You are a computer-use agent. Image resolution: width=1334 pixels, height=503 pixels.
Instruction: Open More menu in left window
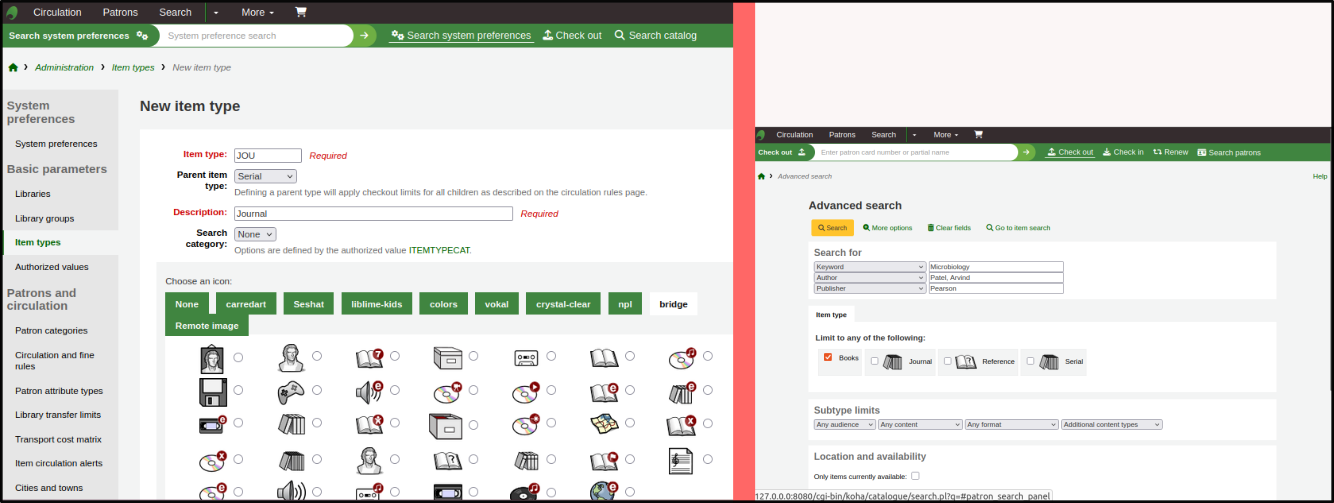point(257,12)
